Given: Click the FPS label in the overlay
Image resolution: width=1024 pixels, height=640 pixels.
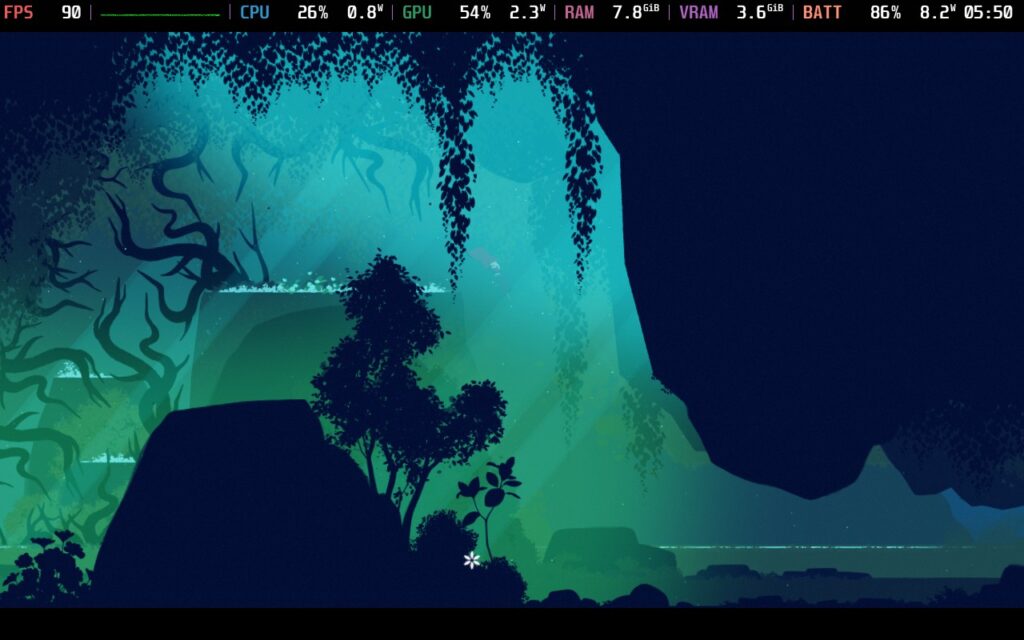Looking at the screenshot, I should click(18, 12).
